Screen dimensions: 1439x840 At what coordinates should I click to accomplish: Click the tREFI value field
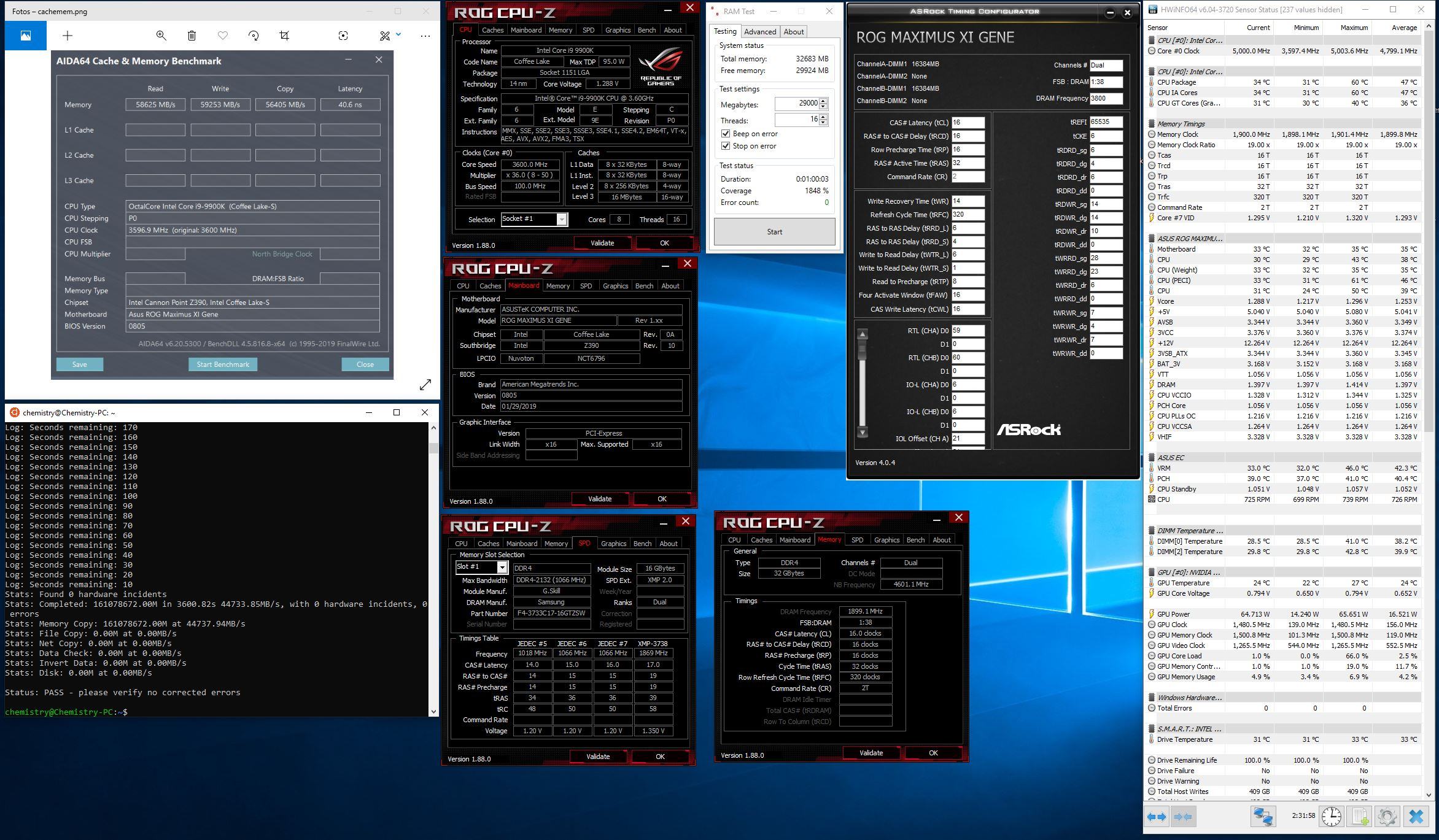(1106, 122)
